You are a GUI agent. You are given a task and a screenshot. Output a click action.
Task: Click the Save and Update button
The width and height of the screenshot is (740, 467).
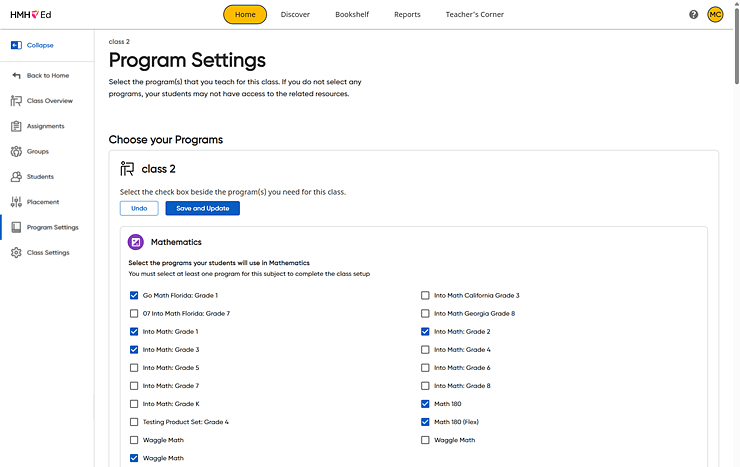click(x=202, y=208)
